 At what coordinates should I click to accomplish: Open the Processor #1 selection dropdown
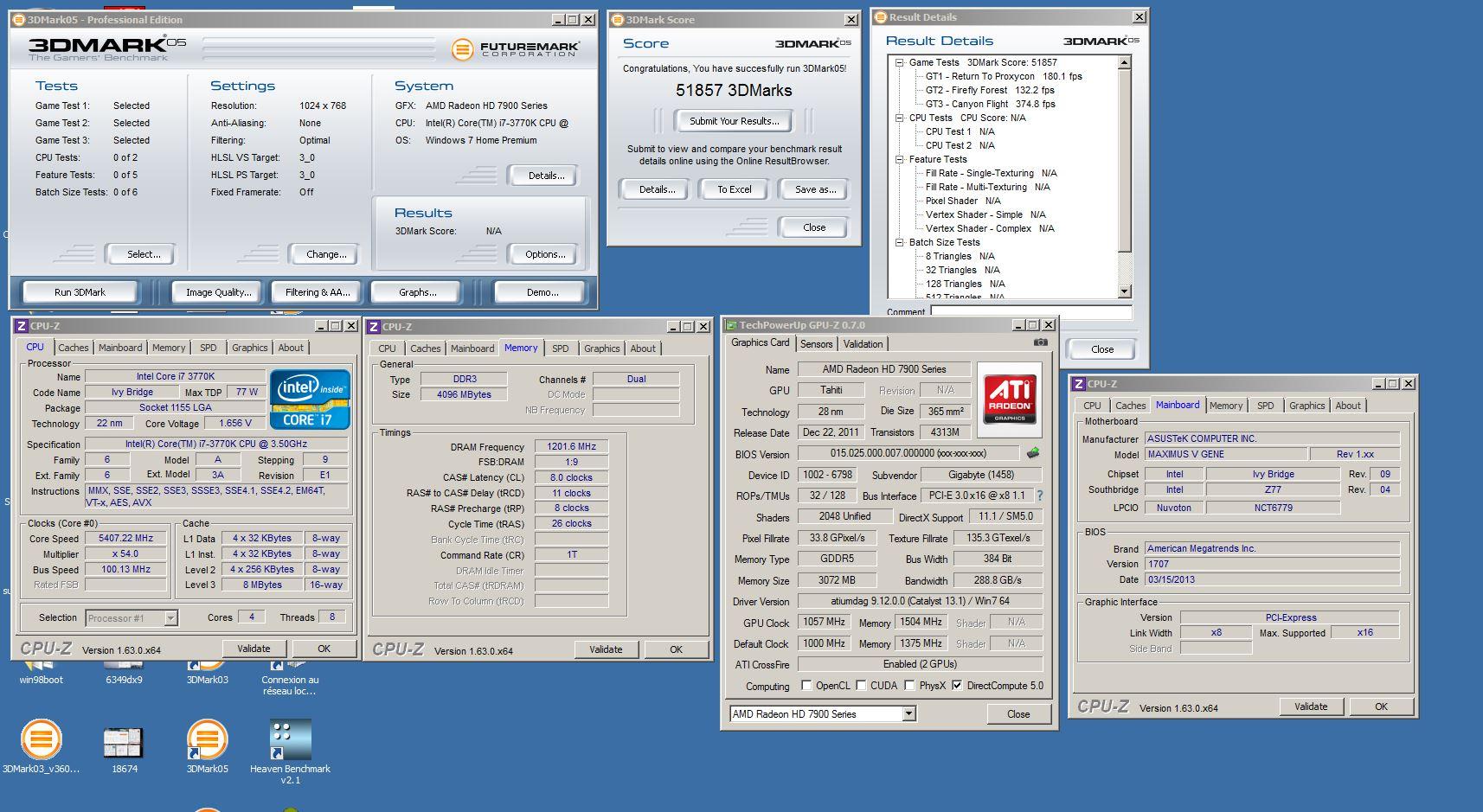coord(170,617)
